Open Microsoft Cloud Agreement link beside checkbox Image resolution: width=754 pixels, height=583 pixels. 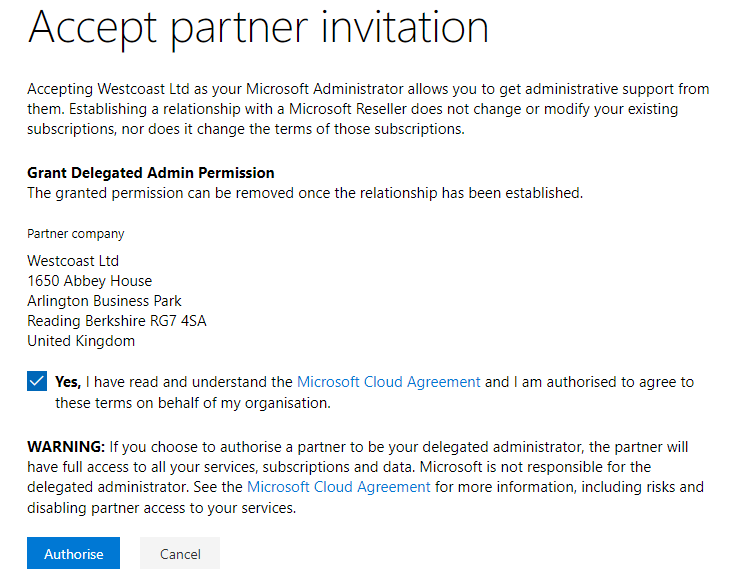389,382
